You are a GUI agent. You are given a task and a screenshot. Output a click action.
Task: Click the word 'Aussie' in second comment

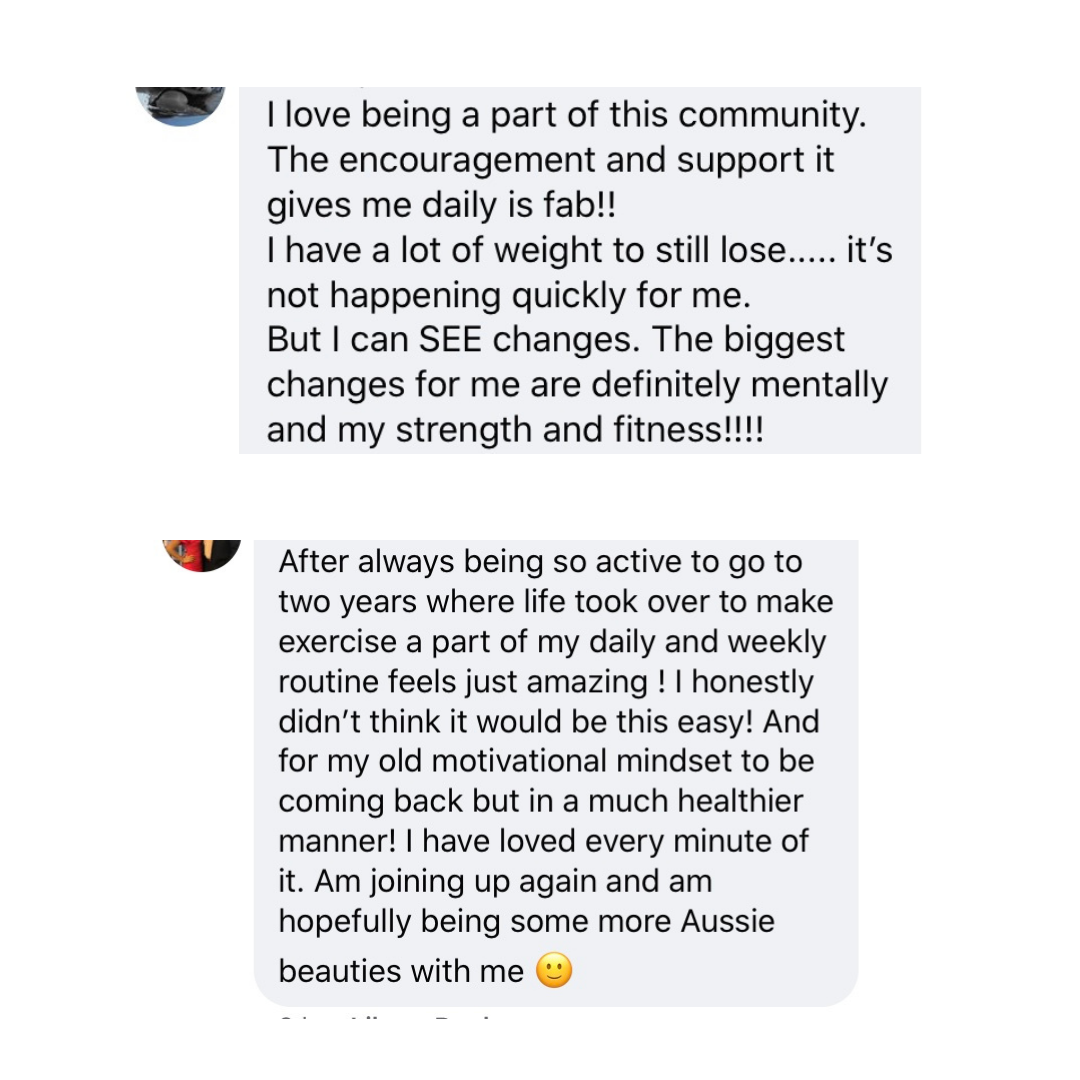tap(728, 921)
